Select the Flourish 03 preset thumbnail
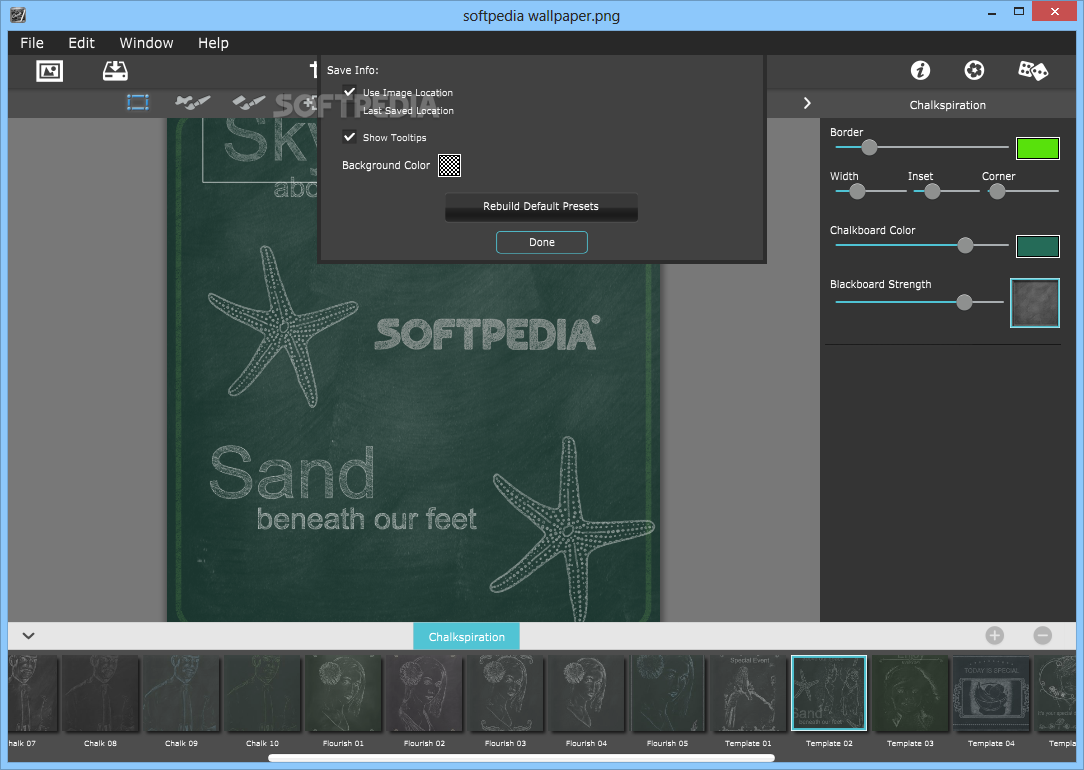1084x770 pixels. pos(505,693)
